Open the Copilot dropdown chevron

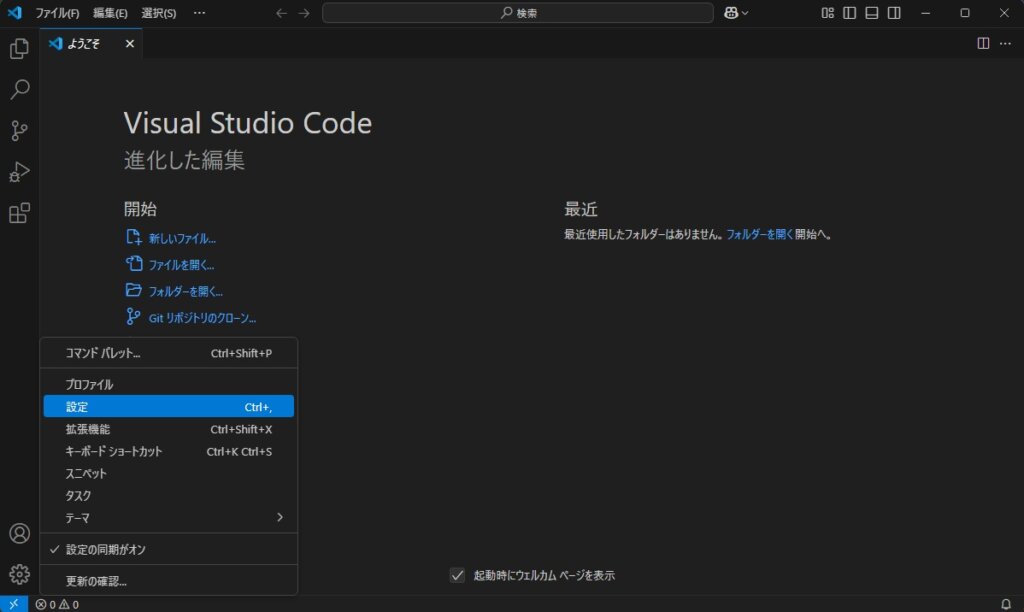coord(744,13)
